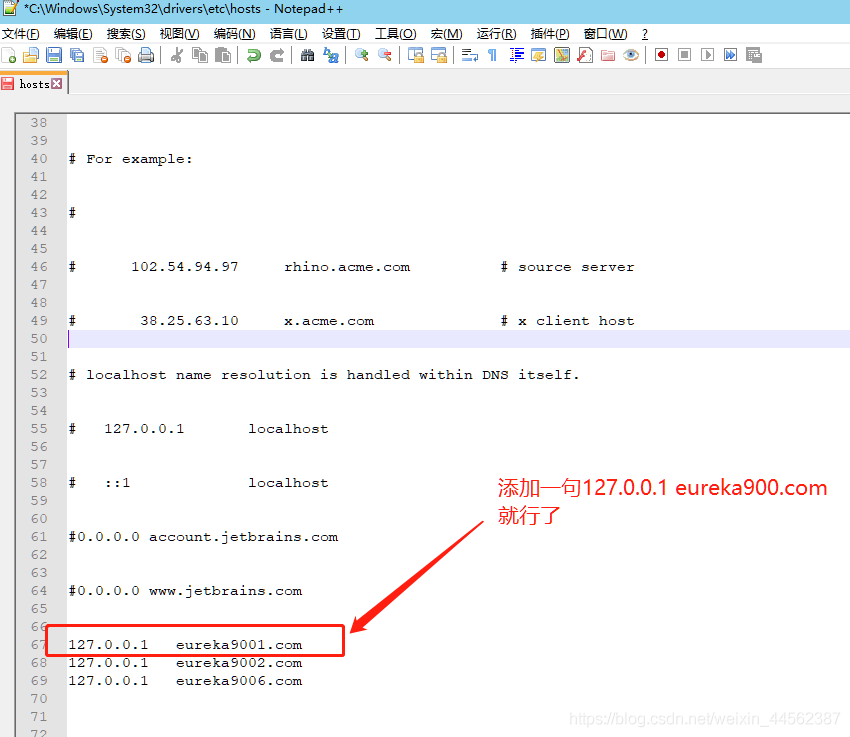Select the hosts document tab
850x737 pixels.
[x=34, y=84]
